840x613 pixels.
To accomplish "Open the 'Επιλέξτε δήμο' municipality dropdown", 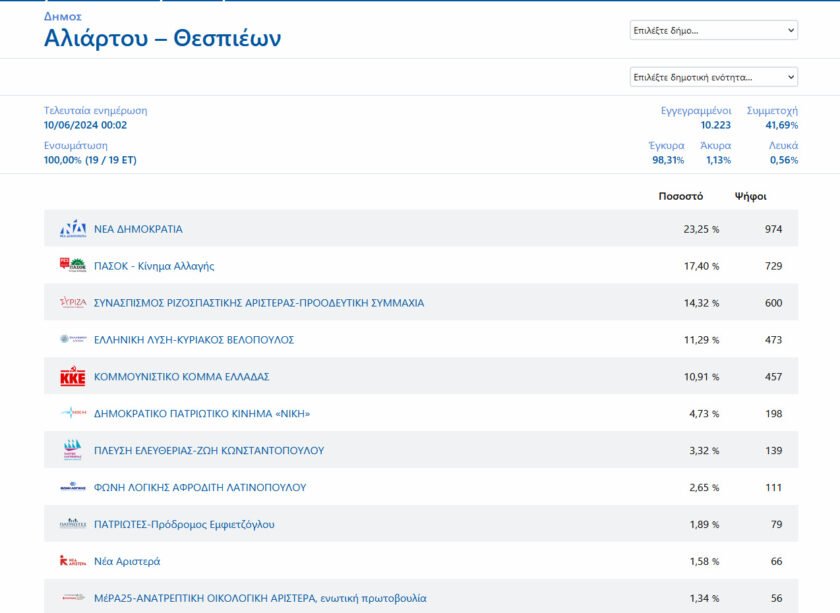I will tap(714, 31).
